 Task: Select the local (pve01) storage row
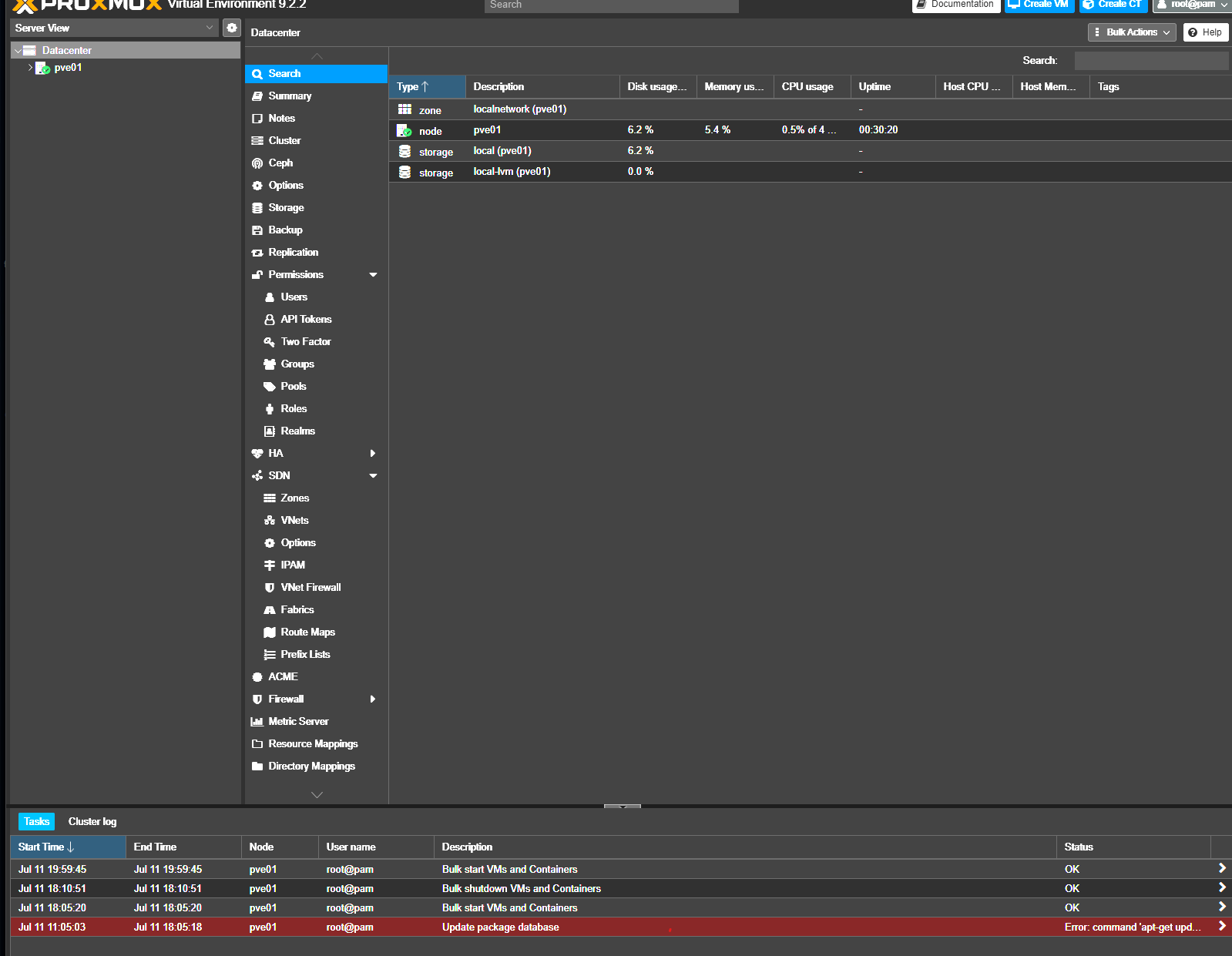click(810, 151)
